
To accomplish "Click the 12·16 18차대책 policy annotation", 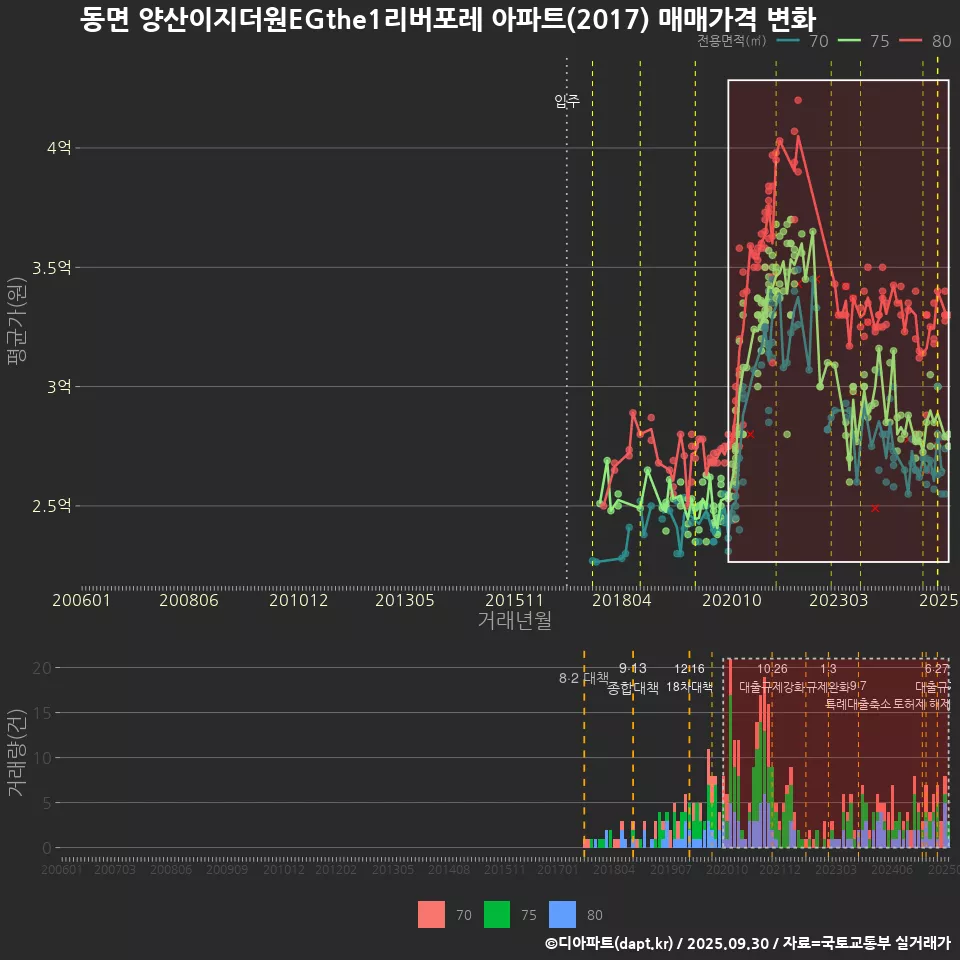I will pyautogui.click(x=689, y=679).
